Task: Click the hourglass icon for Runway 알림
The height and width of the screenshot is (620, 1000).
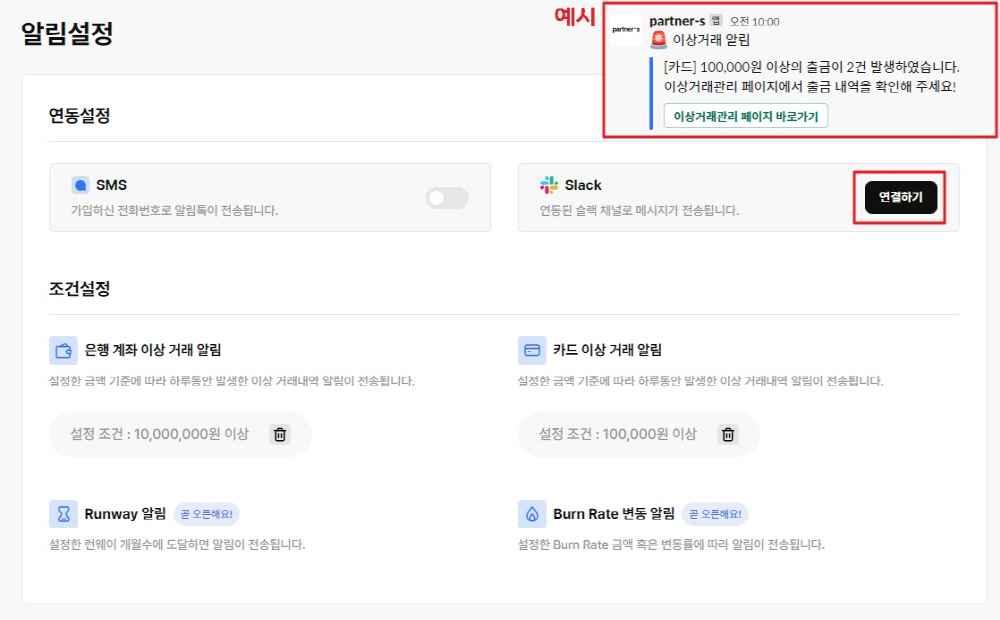Action: pos(63,513)
